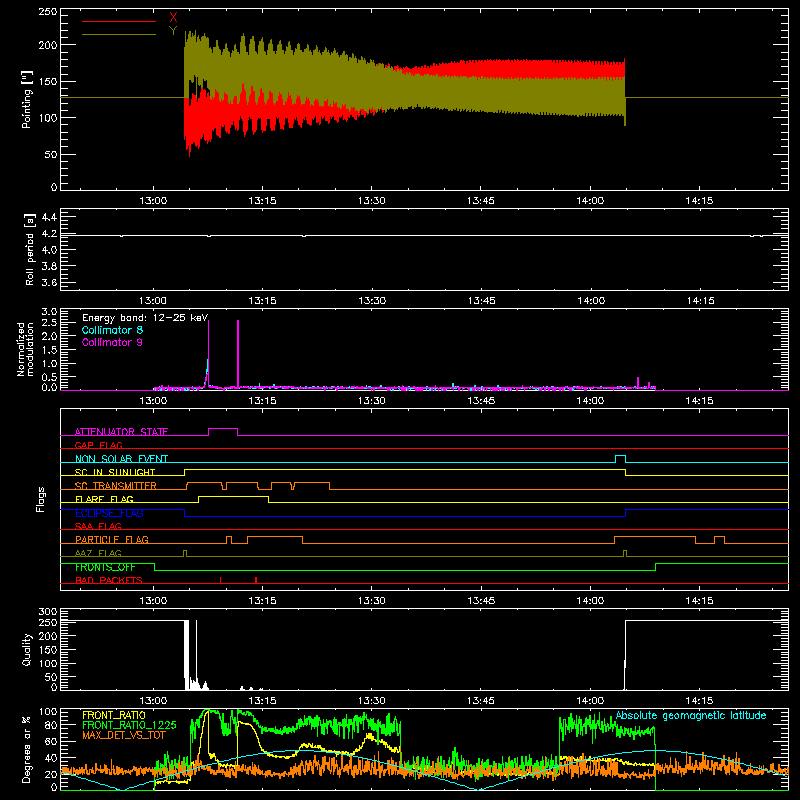Viewport: 800px width, 800px height.
Task: Click the green FRONT_RATIO_1225 legend entry
Action: point(129,725)
